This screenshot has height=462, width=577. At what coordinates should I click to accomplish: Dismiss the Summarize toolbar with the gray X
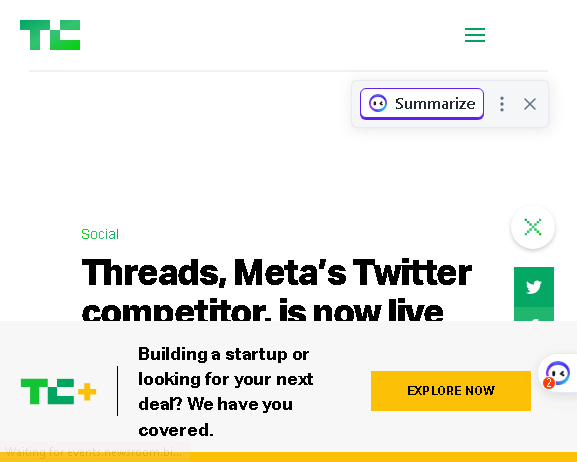point(530,104)
